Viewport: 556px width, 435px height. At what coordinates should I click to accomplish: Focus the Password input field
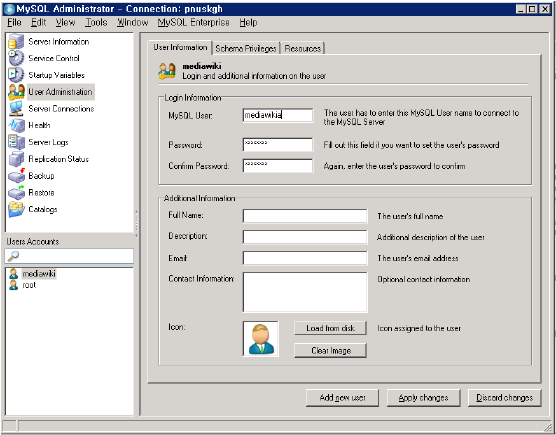tap(278, 145)
